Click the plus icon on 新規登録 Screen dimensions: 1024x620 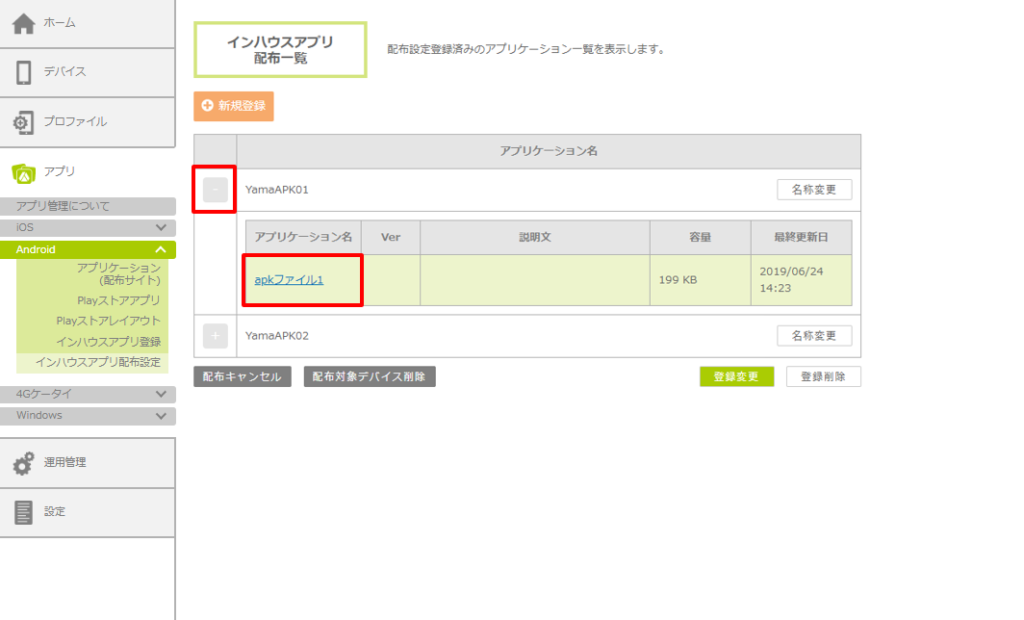[x=208, y=105]
